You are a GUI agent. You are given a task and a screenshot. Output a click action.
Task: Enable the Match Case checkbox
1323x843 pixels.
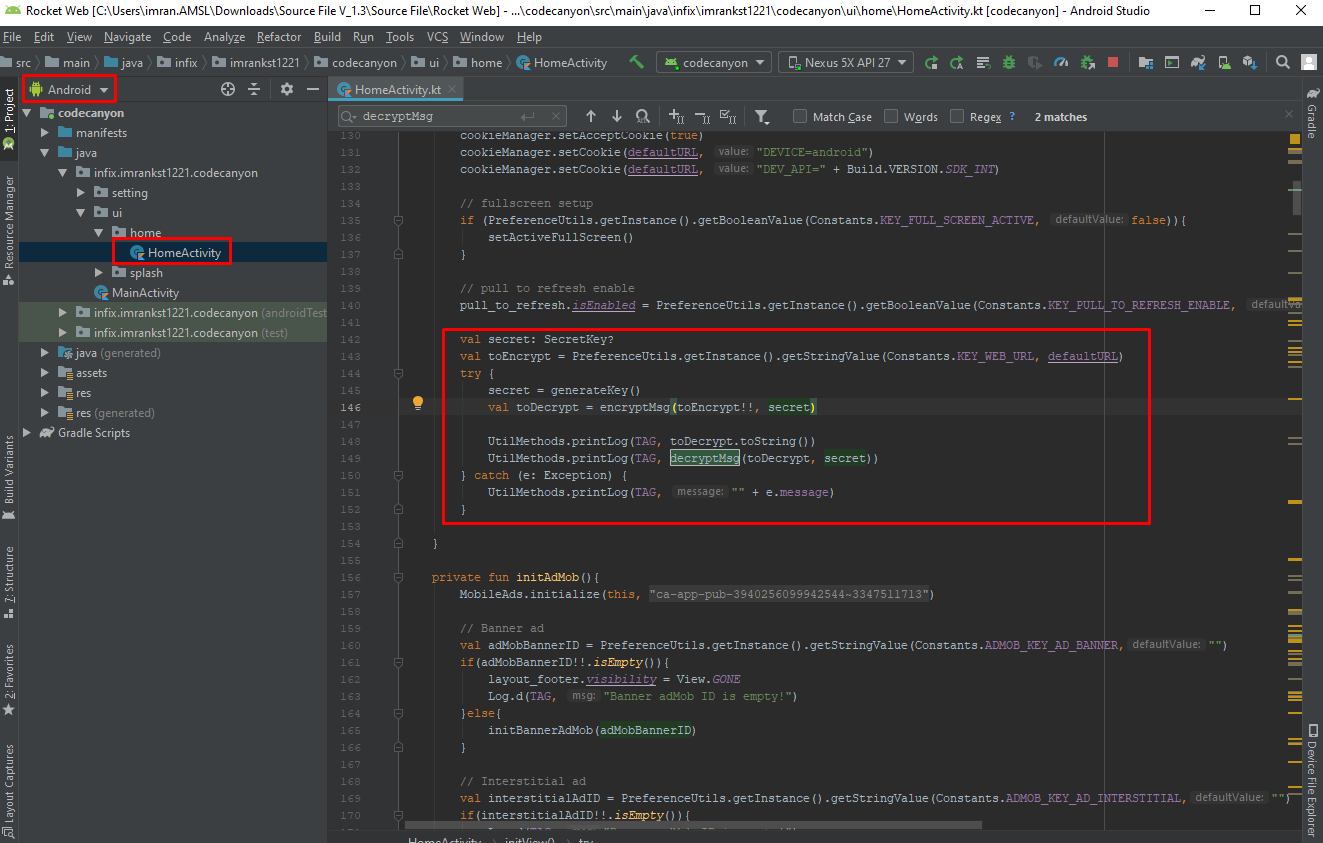click(800, 116)
